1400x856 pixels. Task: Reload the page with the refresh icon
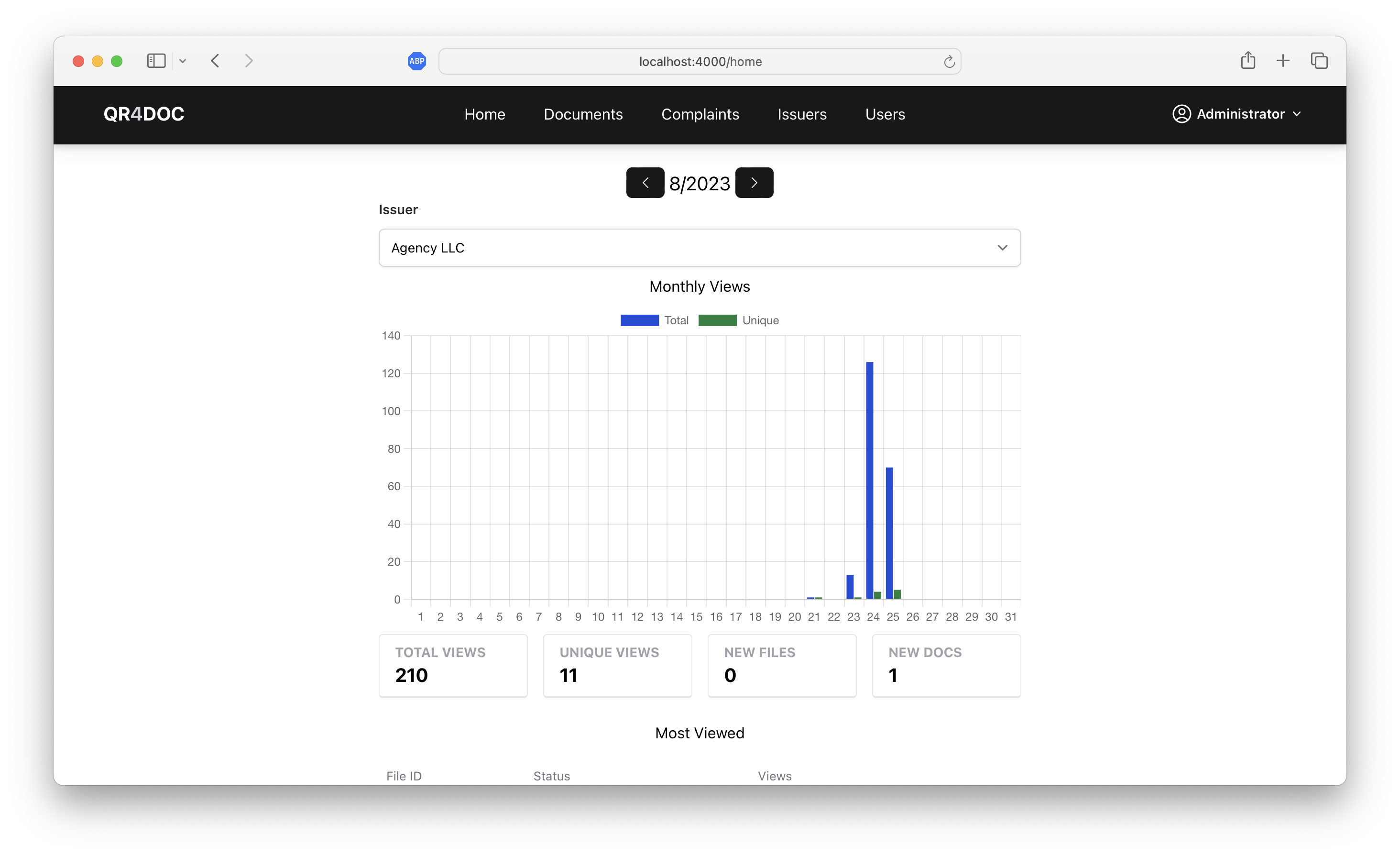[949, 61]
